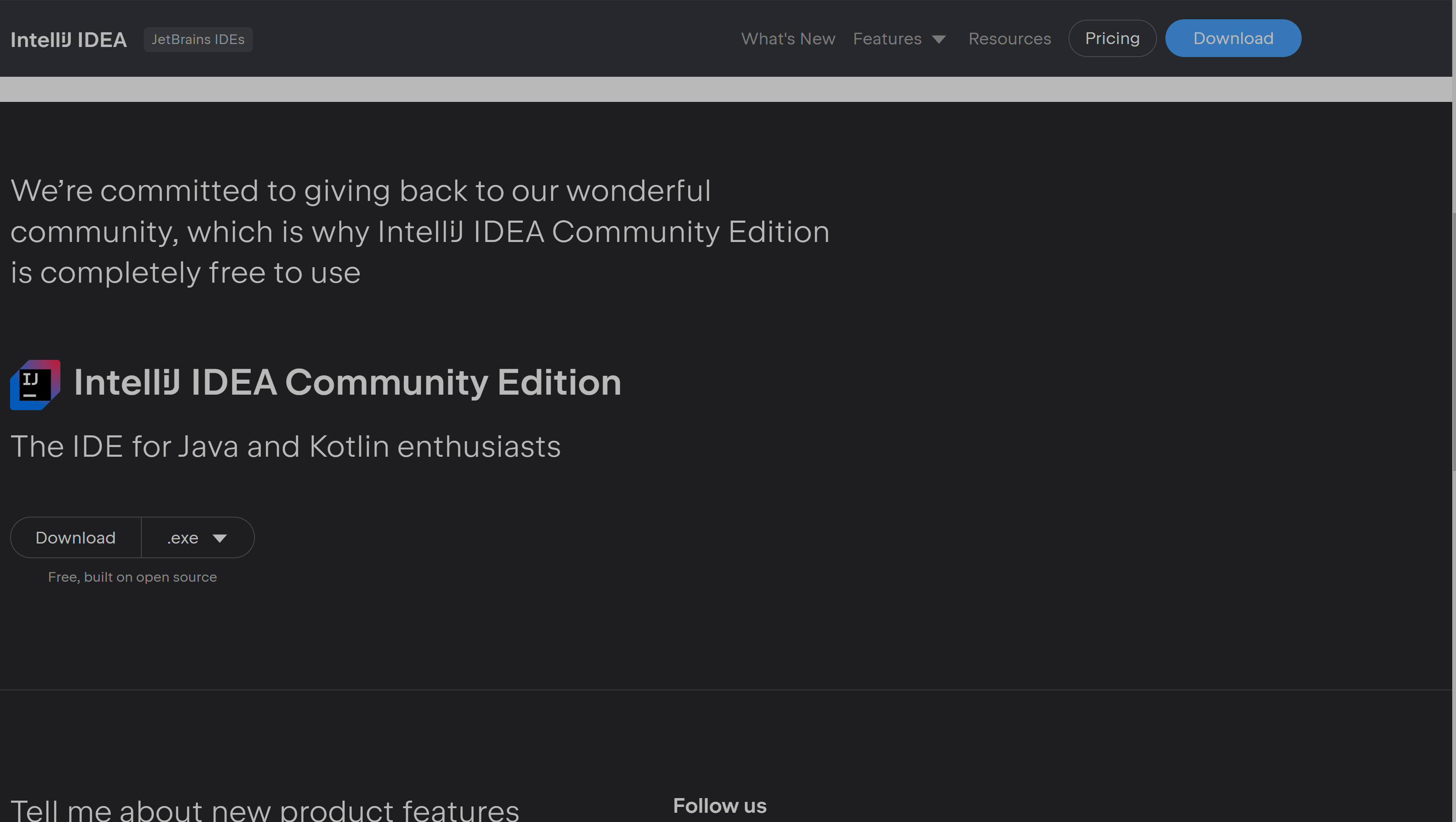Screen dimensions: 1456x822
Task: Click the IntelliJ IDEA Community Edition IJ logo icon
Action: point(35,385)
